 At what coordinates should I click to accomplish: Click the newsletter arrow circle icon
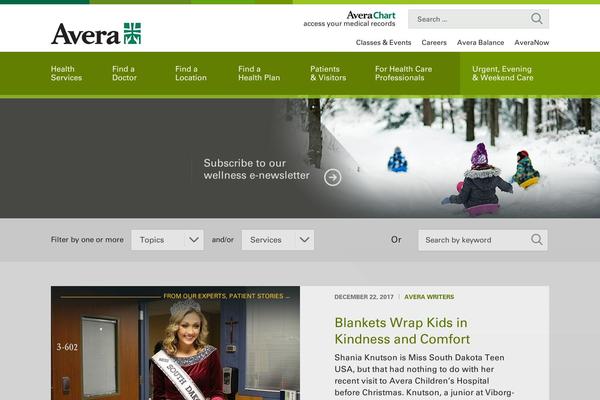click(x=333, y=178)
